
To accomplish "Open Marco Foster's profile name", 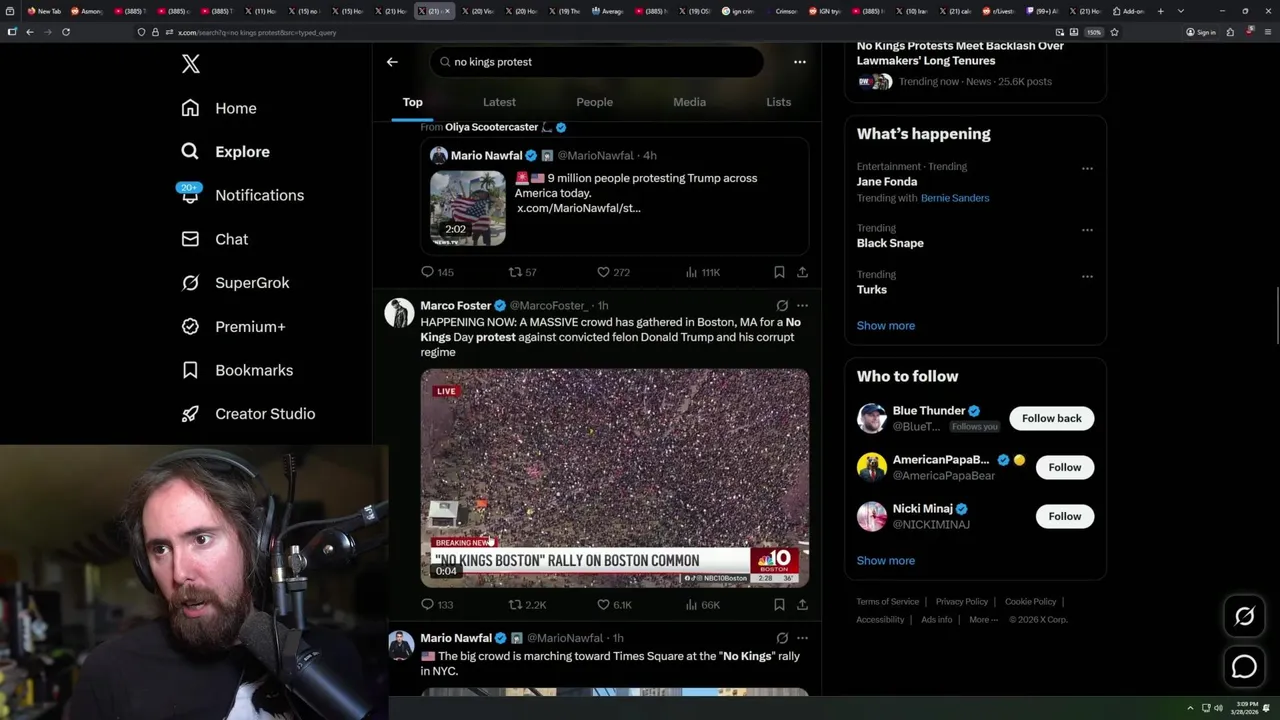I will click(456, 306).
